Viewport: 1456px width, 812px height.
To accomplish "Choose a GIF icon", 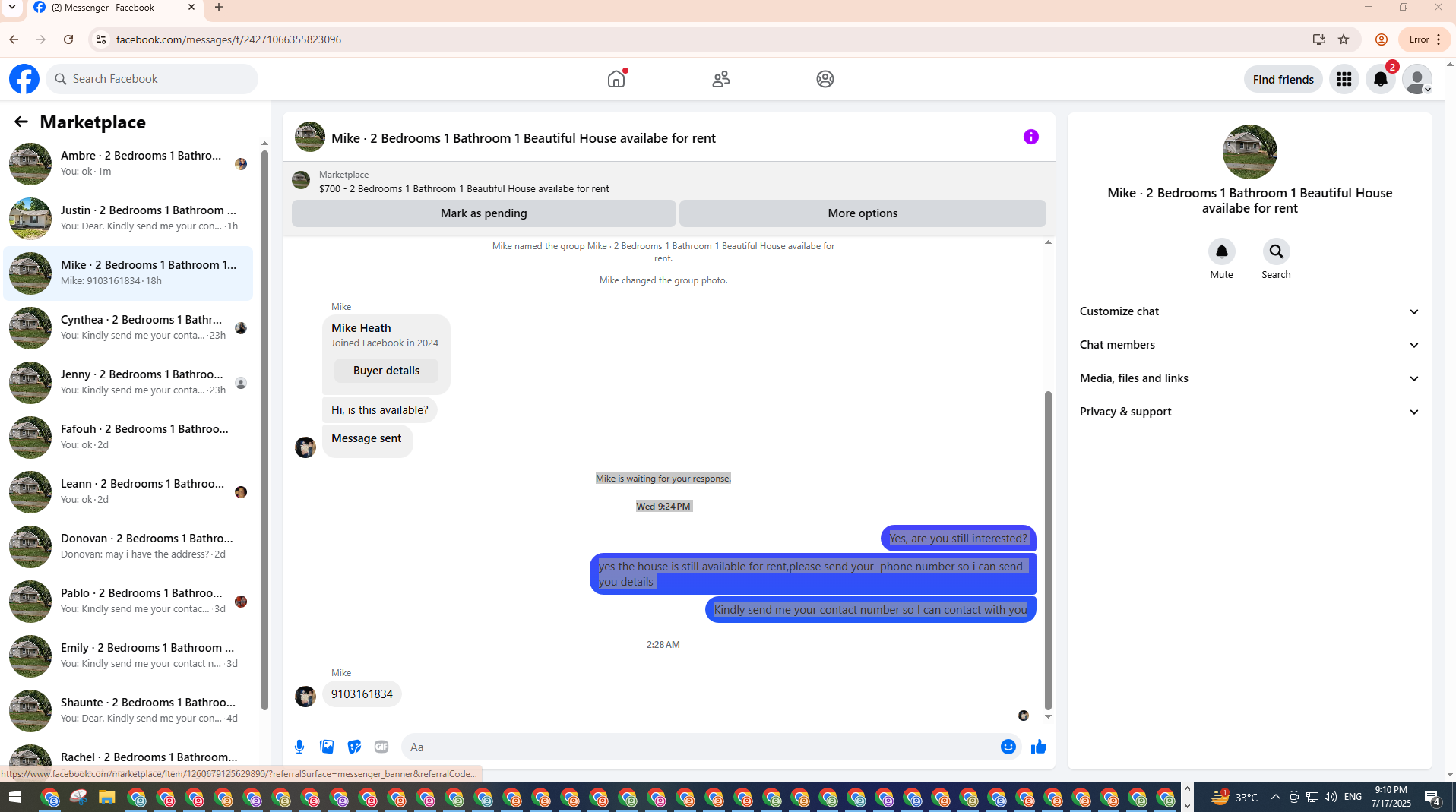I will point(381,747).
